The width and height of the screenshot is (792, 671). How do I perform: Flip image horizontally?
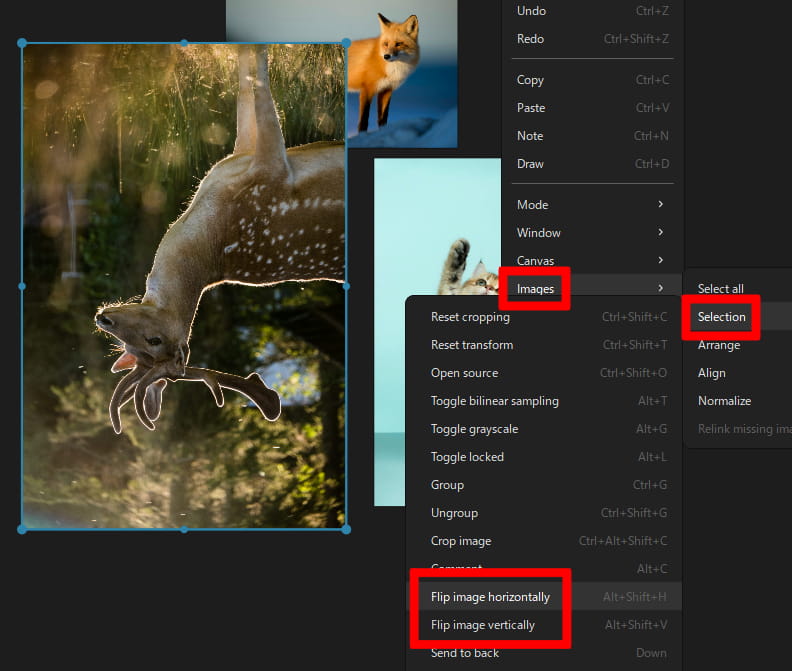point(490,597)
